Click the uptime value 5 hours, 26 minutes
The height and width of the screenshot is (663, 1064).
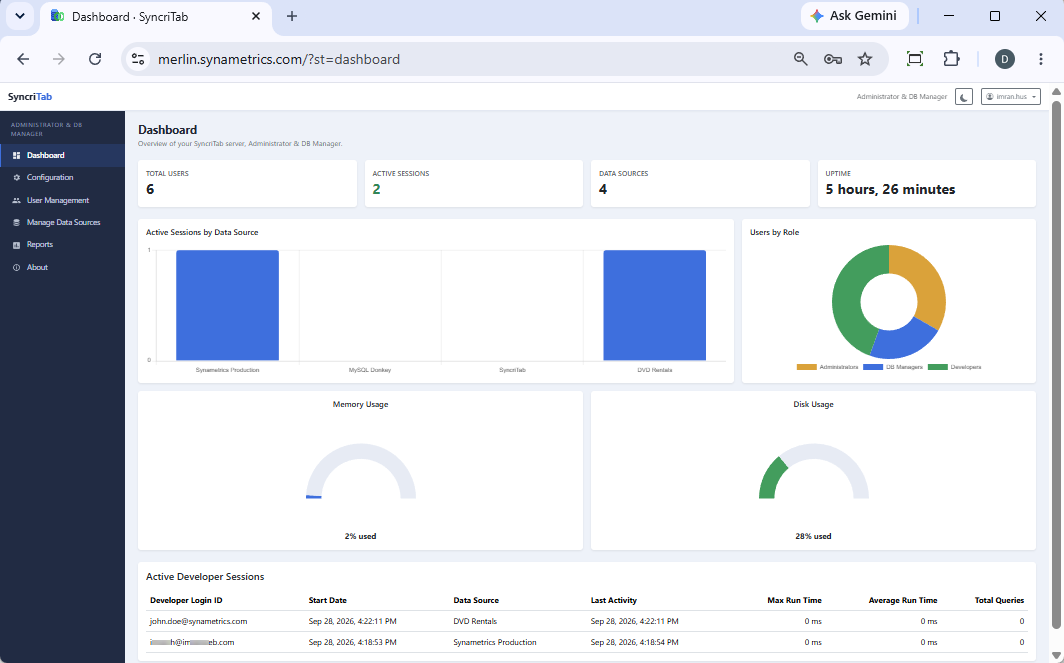[890, 190]
